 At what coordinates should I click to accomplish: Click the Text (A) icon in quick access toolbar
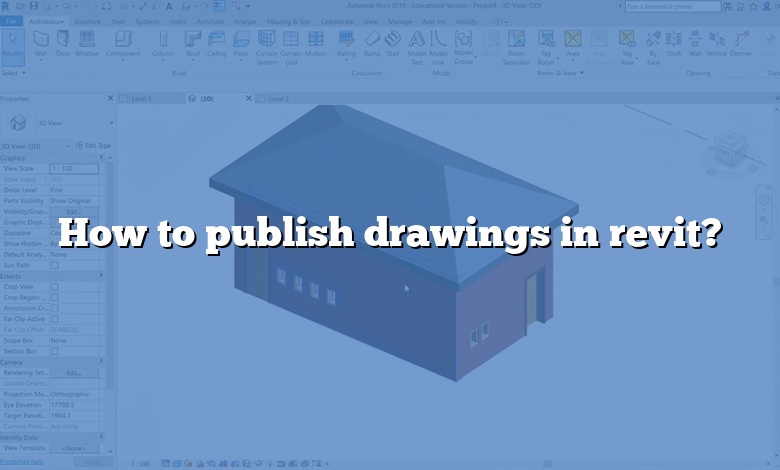(169, 6)
